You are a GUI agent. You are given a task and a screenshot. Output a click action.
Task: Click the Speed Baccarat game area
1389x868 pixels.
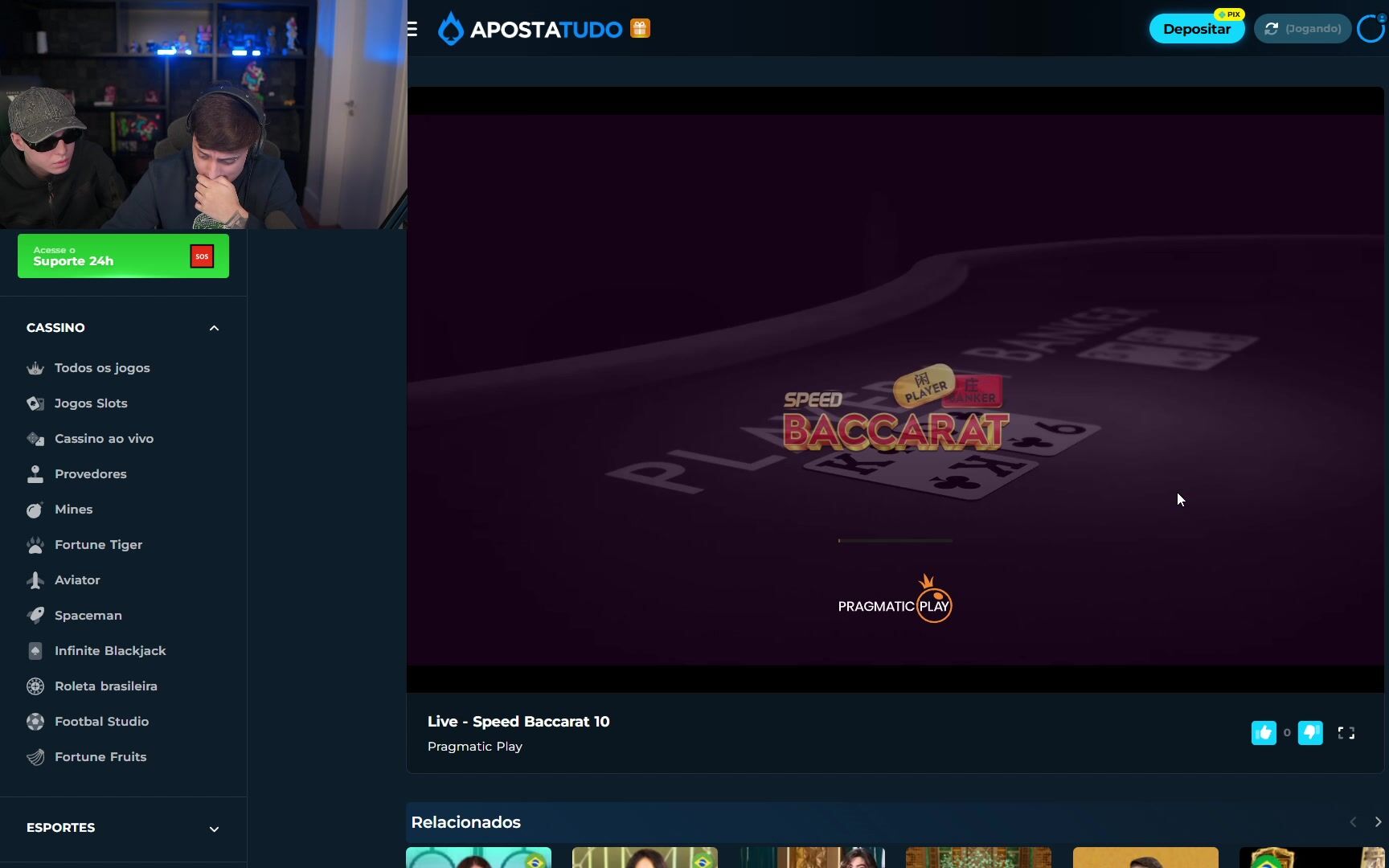[x=895, y=390]
